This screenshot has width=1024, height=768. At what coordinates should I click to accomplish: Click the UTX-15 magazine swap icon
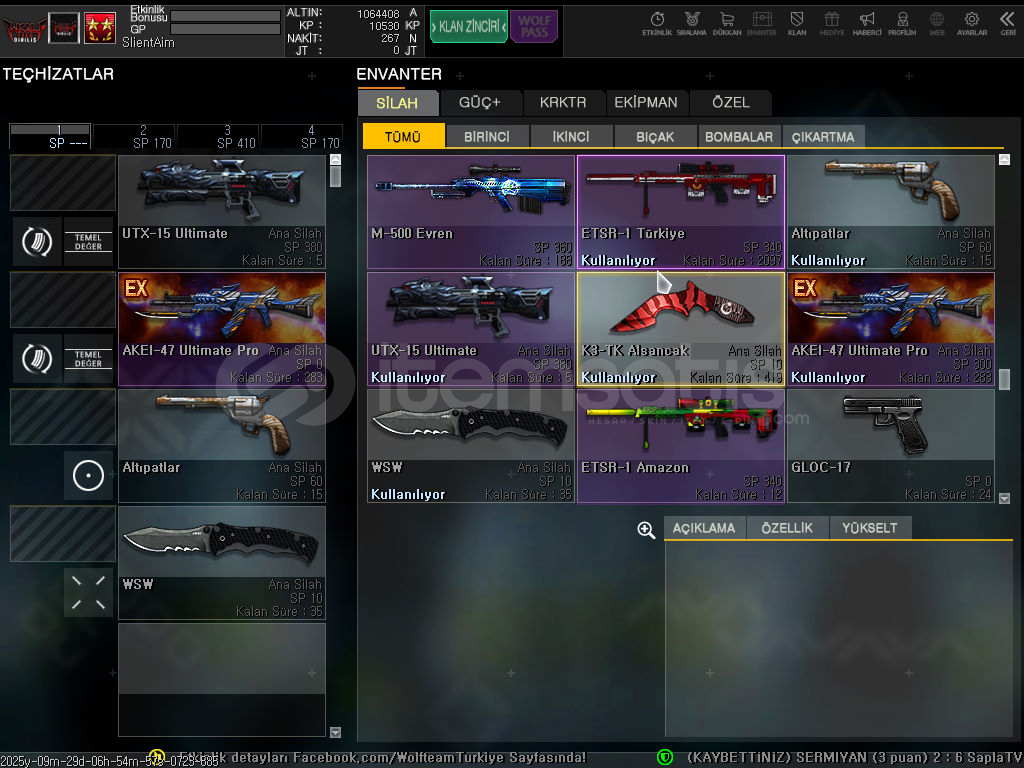tap(37, 242)
